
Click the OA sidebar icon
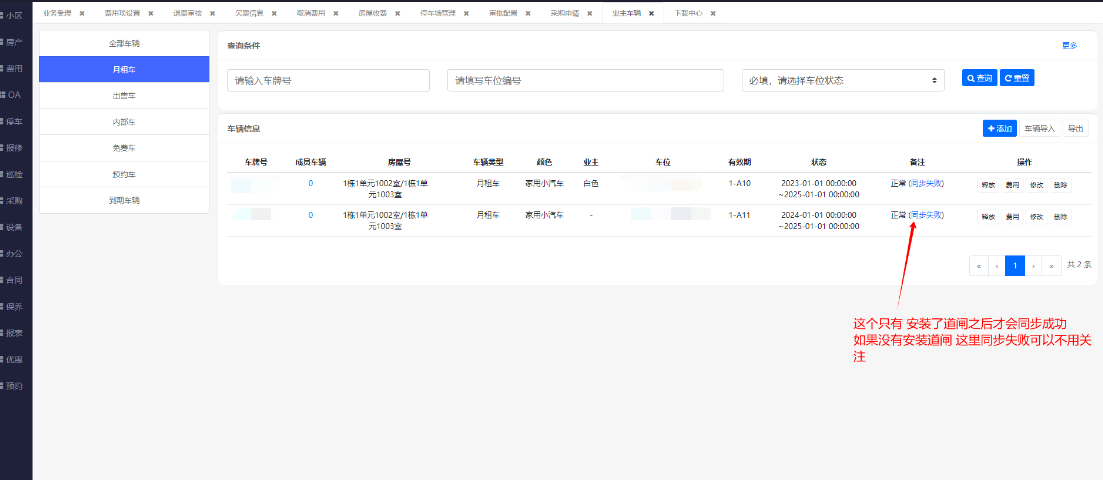click(x=13, y=94)
